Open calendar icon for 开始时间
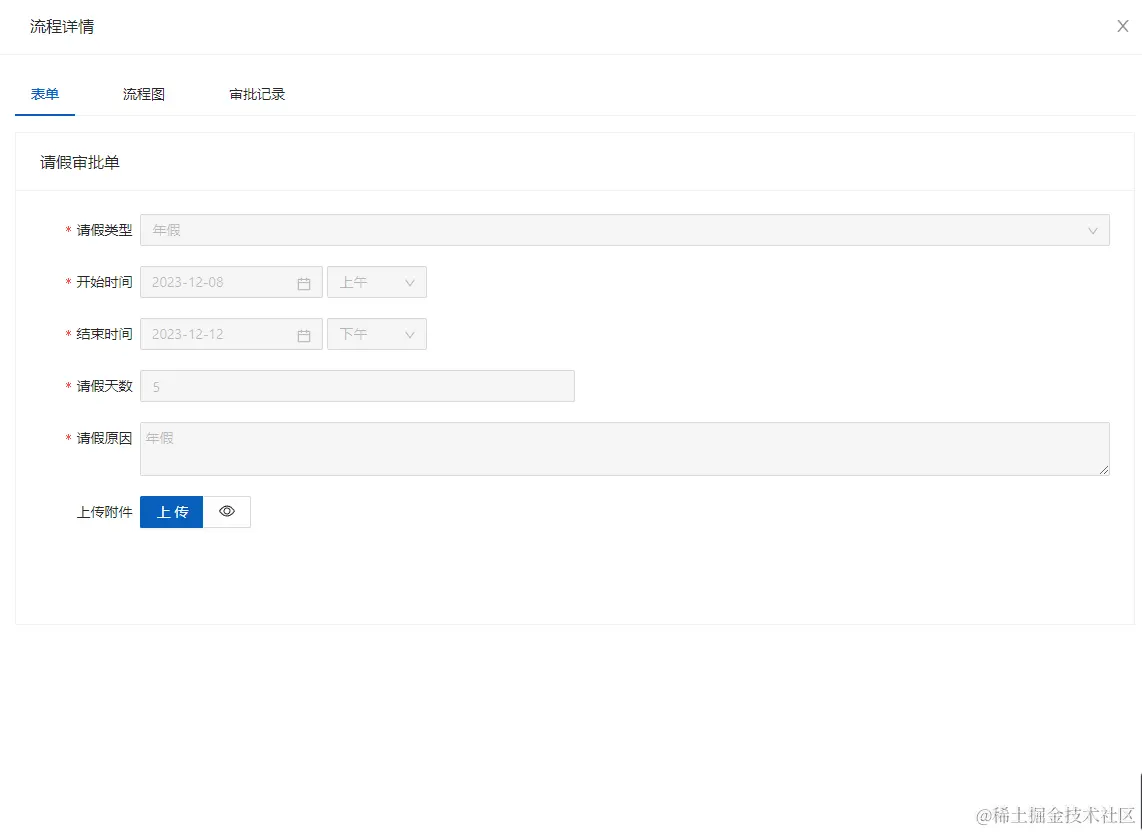This screenshot has height=832, width=1142. click(x=304, y=283)
